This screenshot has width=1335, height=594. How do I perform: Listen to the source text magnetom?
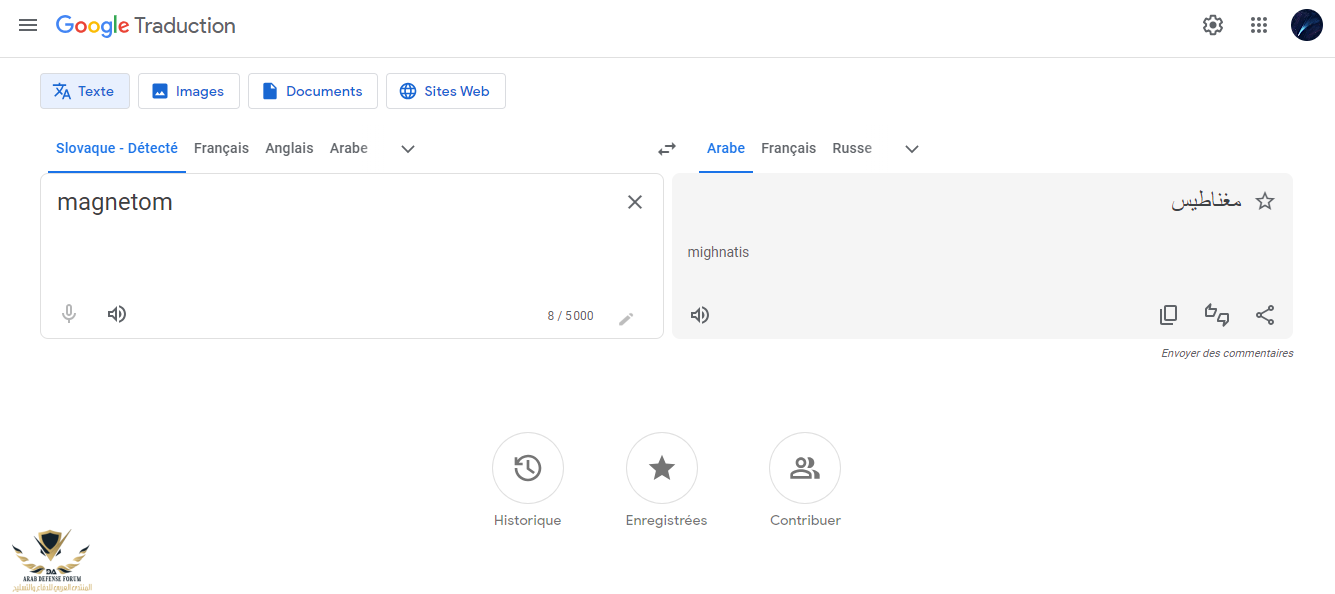pyautogui.click(x=117, y=314)
